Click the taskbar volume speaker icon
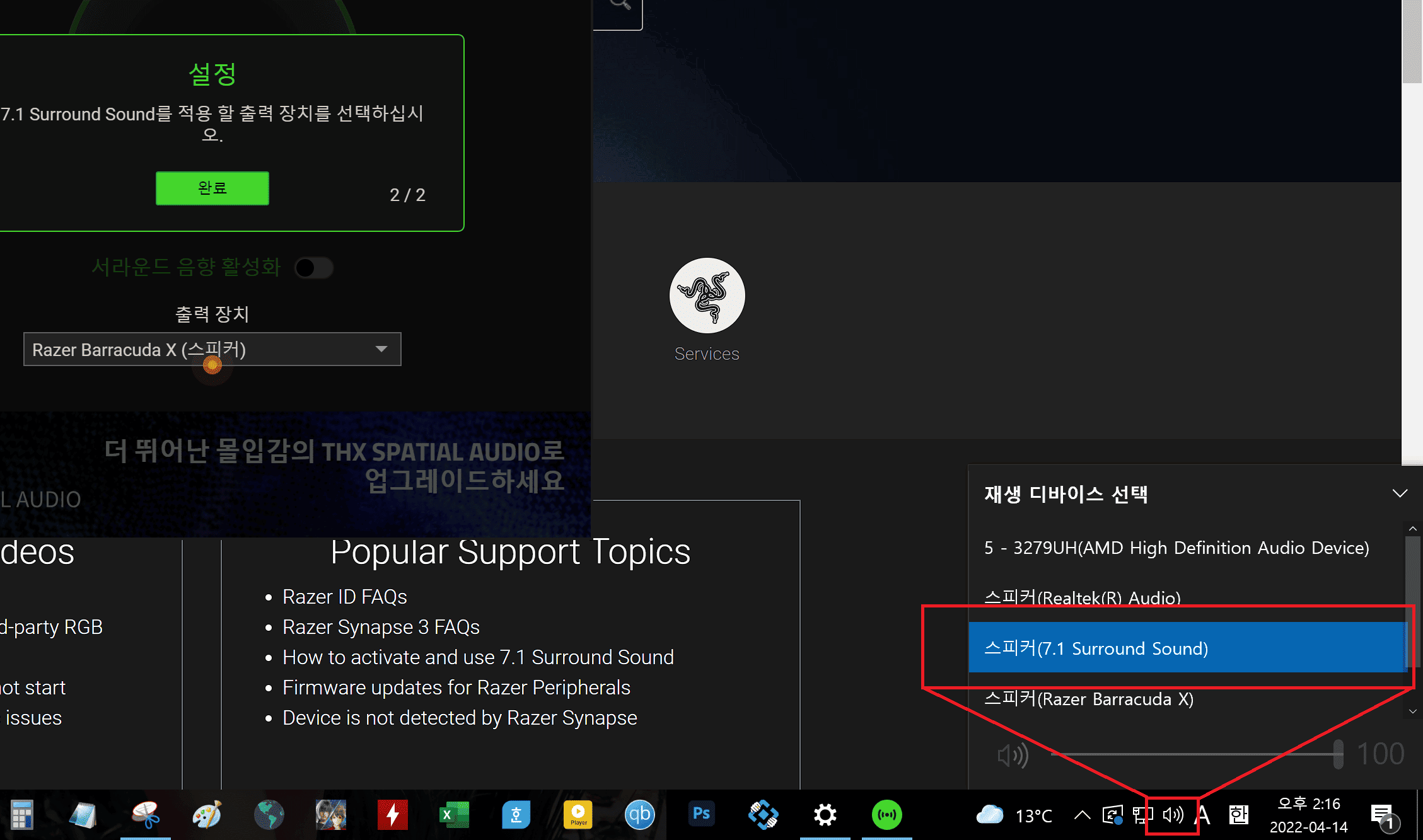Image resolution: width=1423 pixels, height=840 pixels. click(1173, 815)
